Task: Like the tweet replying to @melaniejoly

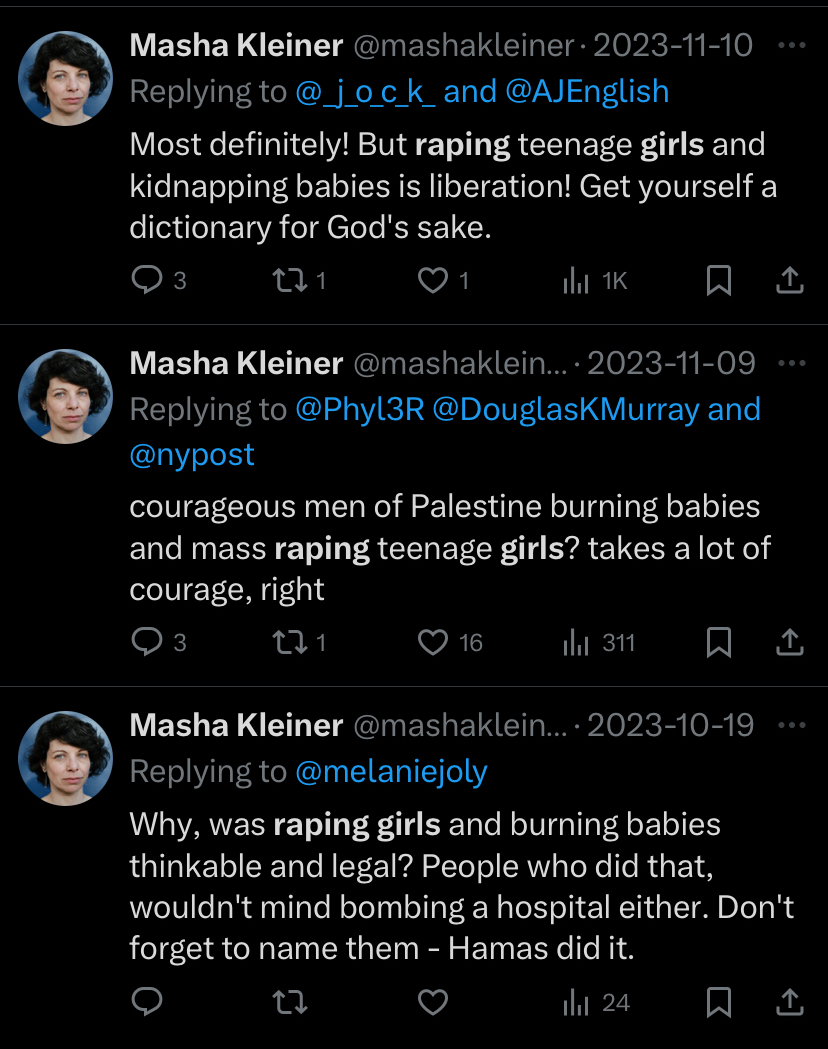Action: click(x=433, y=1002)
